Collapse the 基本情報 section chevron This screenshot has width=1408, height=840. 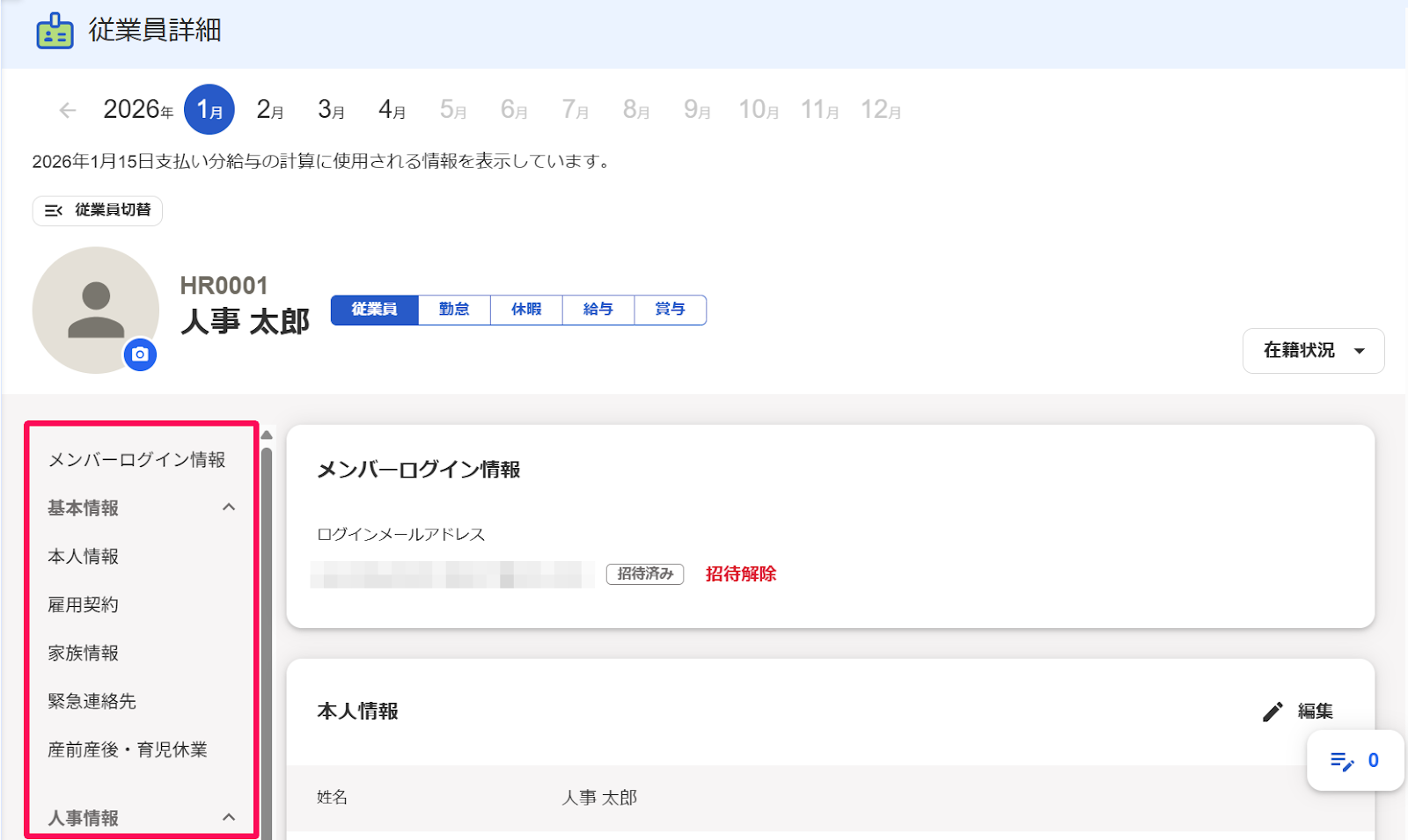229,508
